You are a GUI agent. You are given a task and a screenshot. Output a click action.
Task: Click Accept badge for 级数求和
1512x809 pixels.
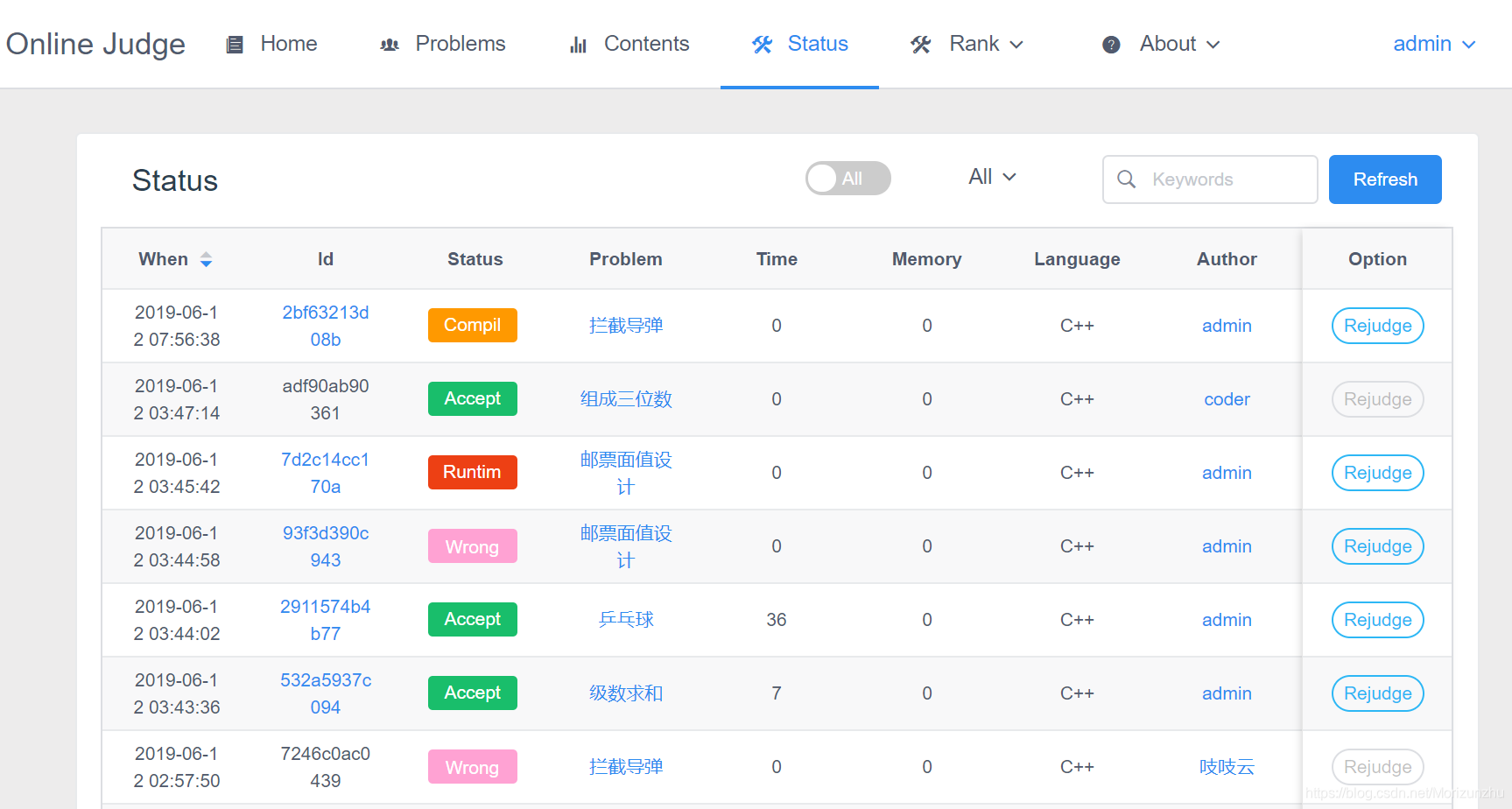coord(473,693)
